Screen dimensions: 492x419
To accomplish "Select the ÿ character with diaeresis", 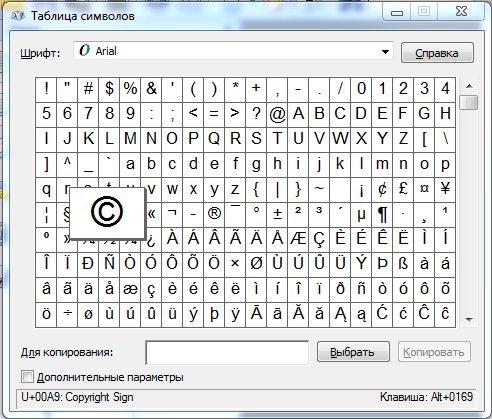I will coord(235,314).
